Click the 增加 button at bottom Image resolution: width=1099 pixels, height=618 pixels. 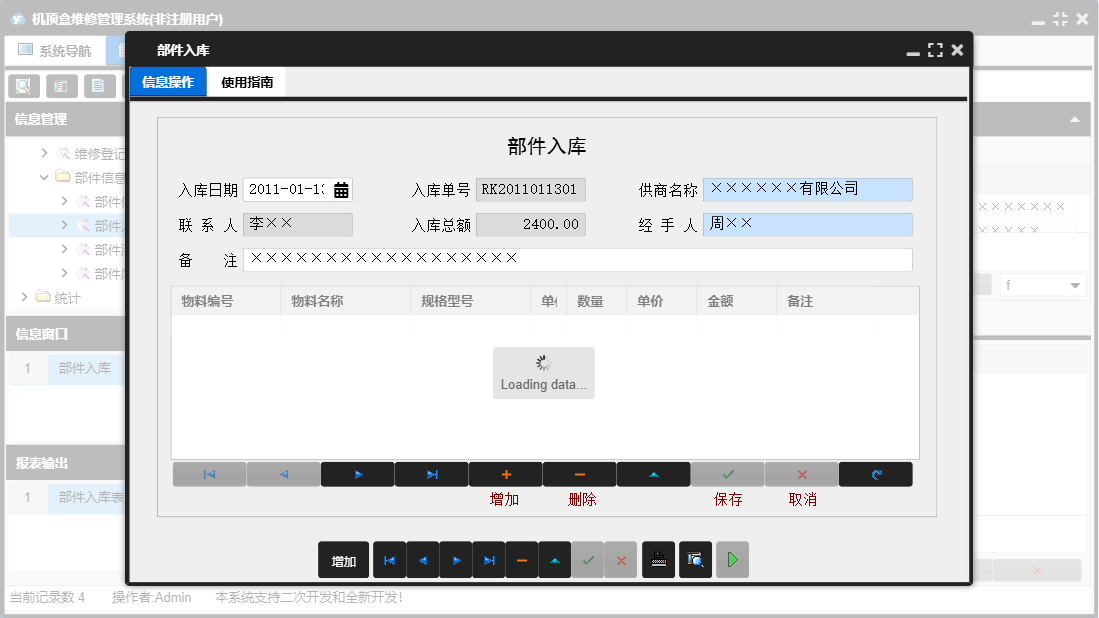coord(343,560)
